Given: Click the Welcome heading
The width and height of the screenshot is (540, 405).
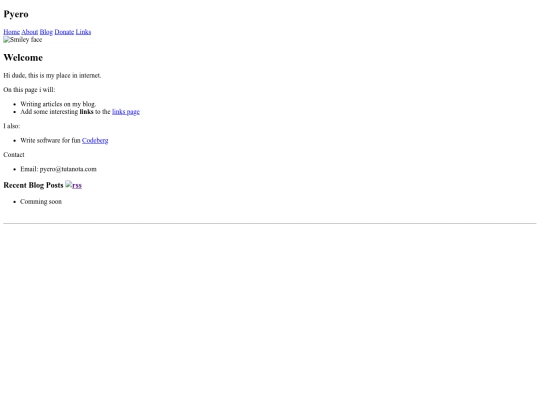Looking at the screenshot, I should tap(23, 58).
